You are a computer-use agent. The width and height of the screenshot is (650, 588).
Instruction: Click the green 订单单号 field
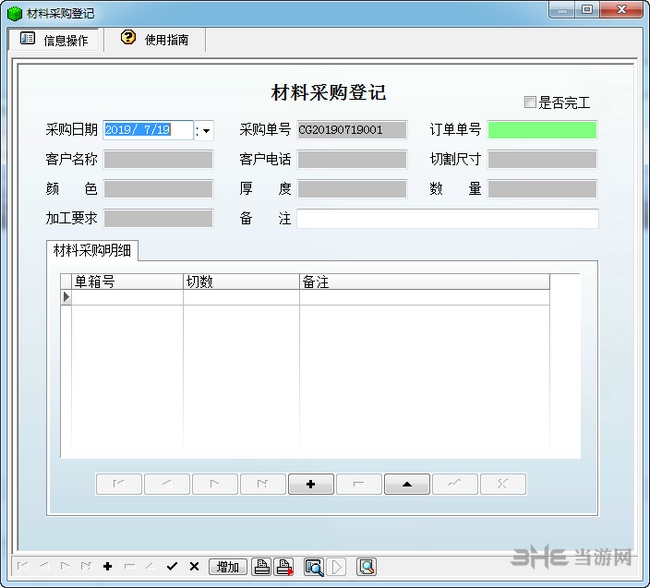point(542,130)
